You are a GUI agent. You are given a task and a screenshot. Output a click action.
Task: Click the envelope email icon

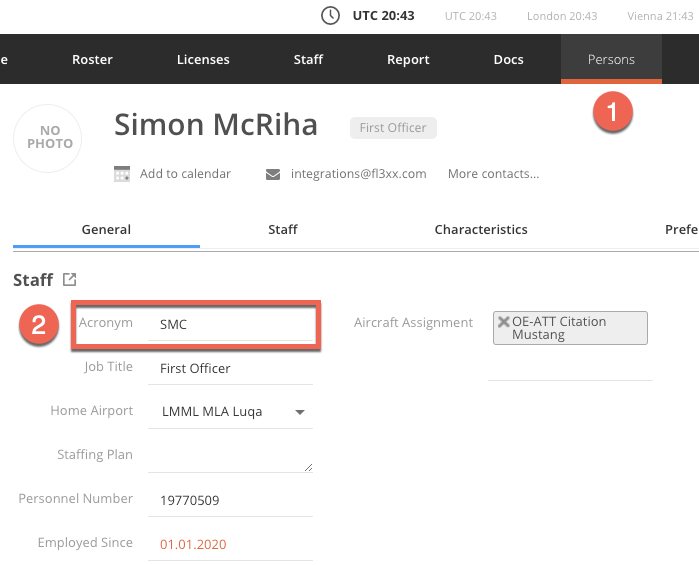pos(273,174)
